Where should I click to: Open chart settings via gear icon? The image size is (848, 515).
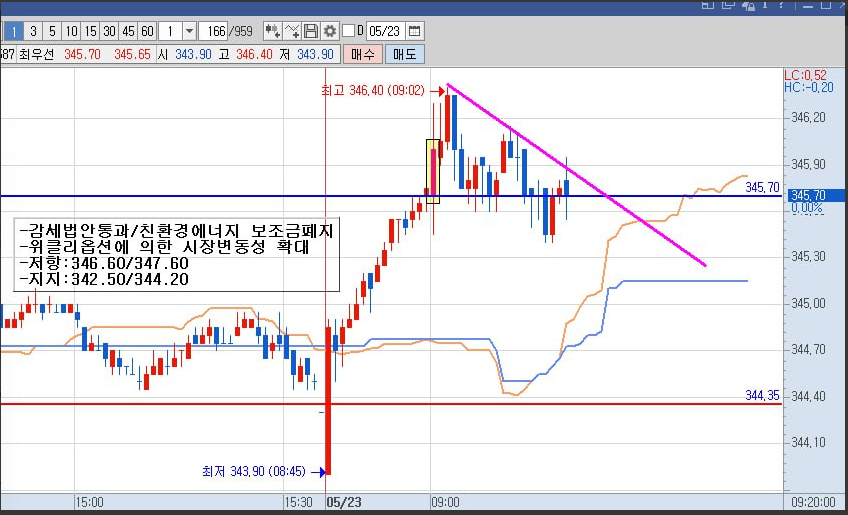330,31
